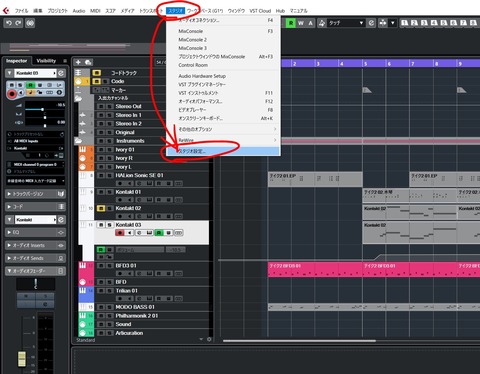Toggle the green Read automation R button
The image size is (480, 374).
(291, 23)
